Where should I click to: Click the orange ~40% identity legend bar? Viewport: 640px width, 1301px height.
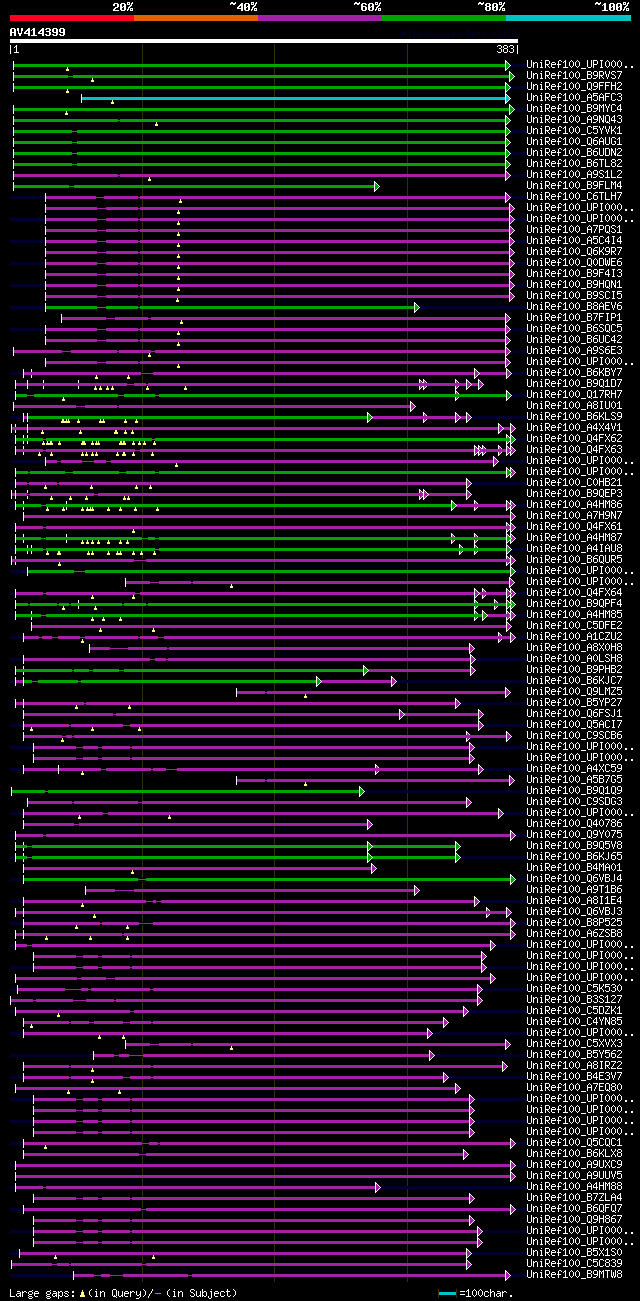(x=195, y=18)
